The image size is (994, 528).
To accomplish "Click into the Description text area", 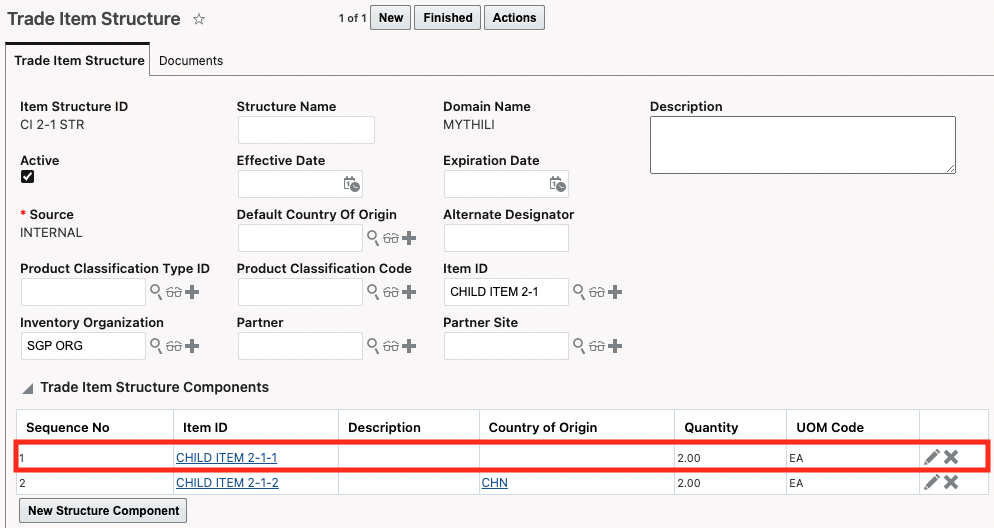I will tap(802, 145).
